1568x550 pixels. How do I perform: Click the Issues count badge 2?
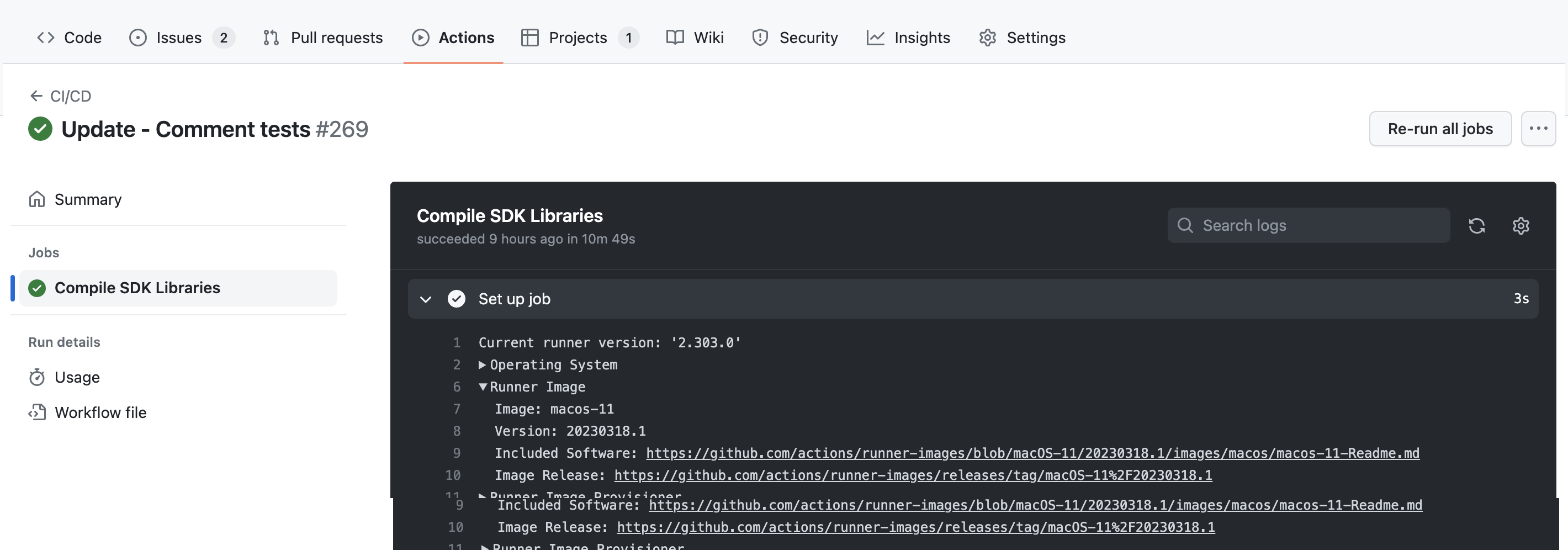(x=224, y=38)
